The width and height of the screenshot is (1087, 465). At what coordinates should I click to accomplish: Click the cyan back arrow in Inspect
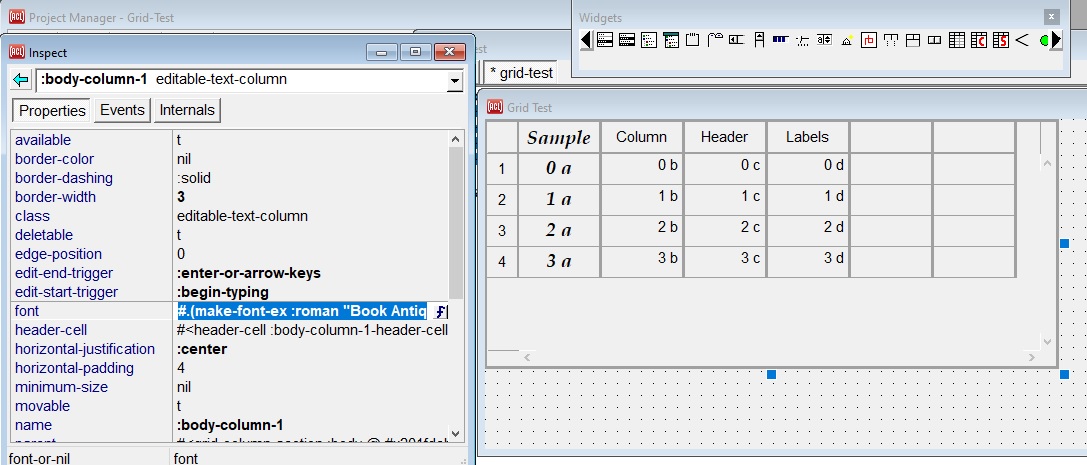pyautogui.click(x=21, y=80)
